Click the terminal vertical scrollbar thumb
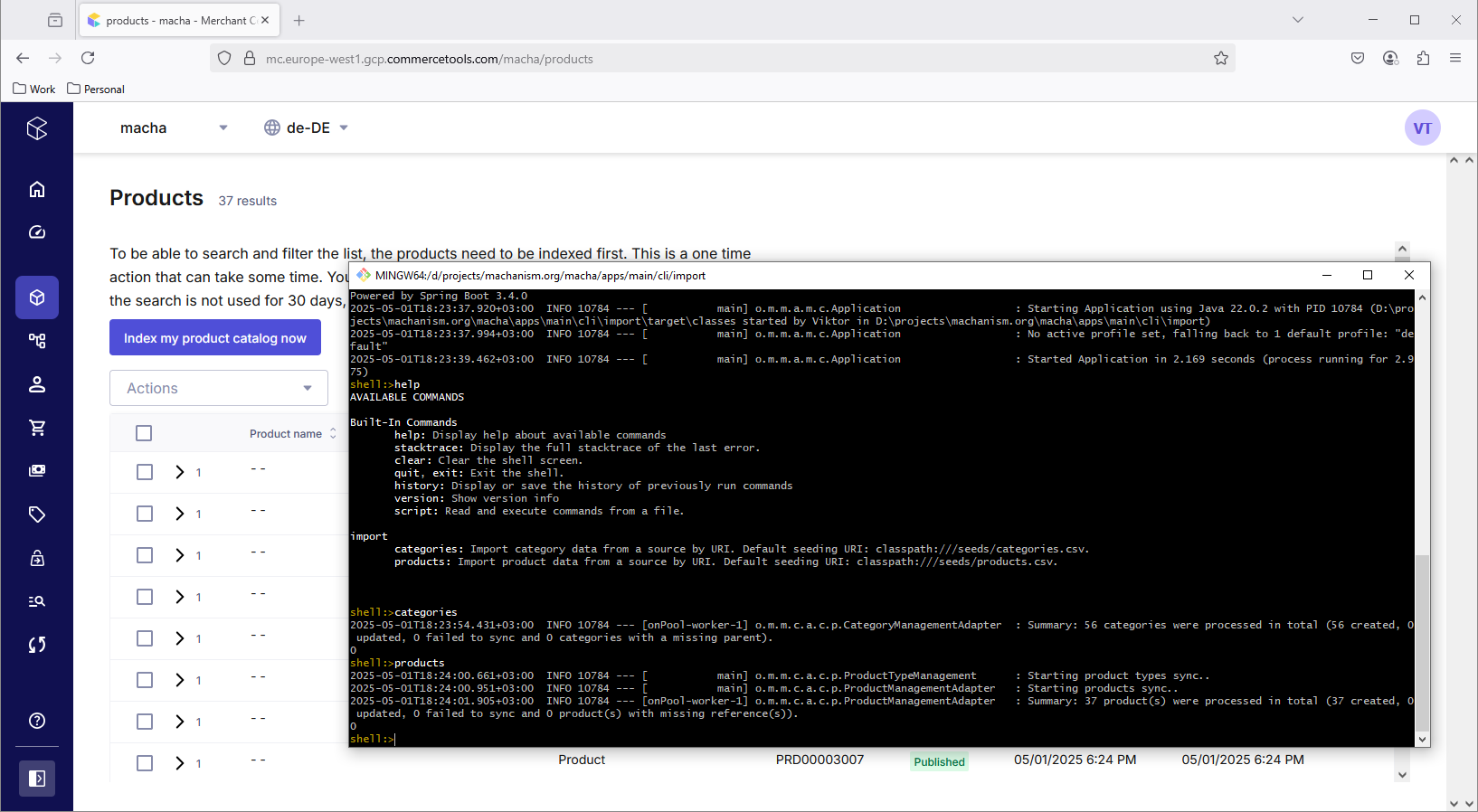 point(1422,643)
